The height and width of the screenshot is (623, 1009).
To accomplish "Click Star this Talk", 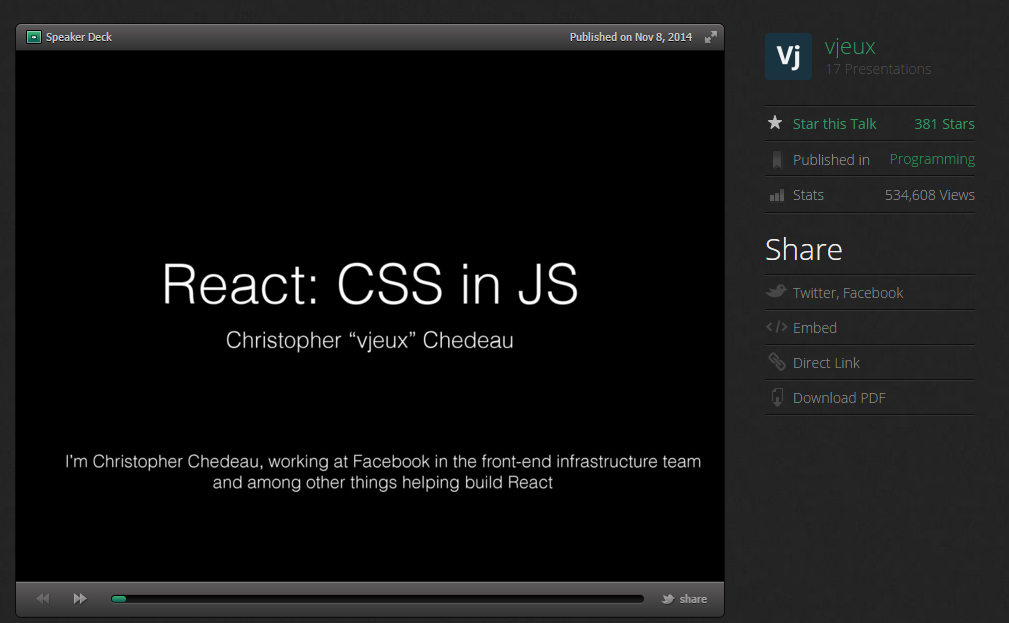I will (834, 124).
